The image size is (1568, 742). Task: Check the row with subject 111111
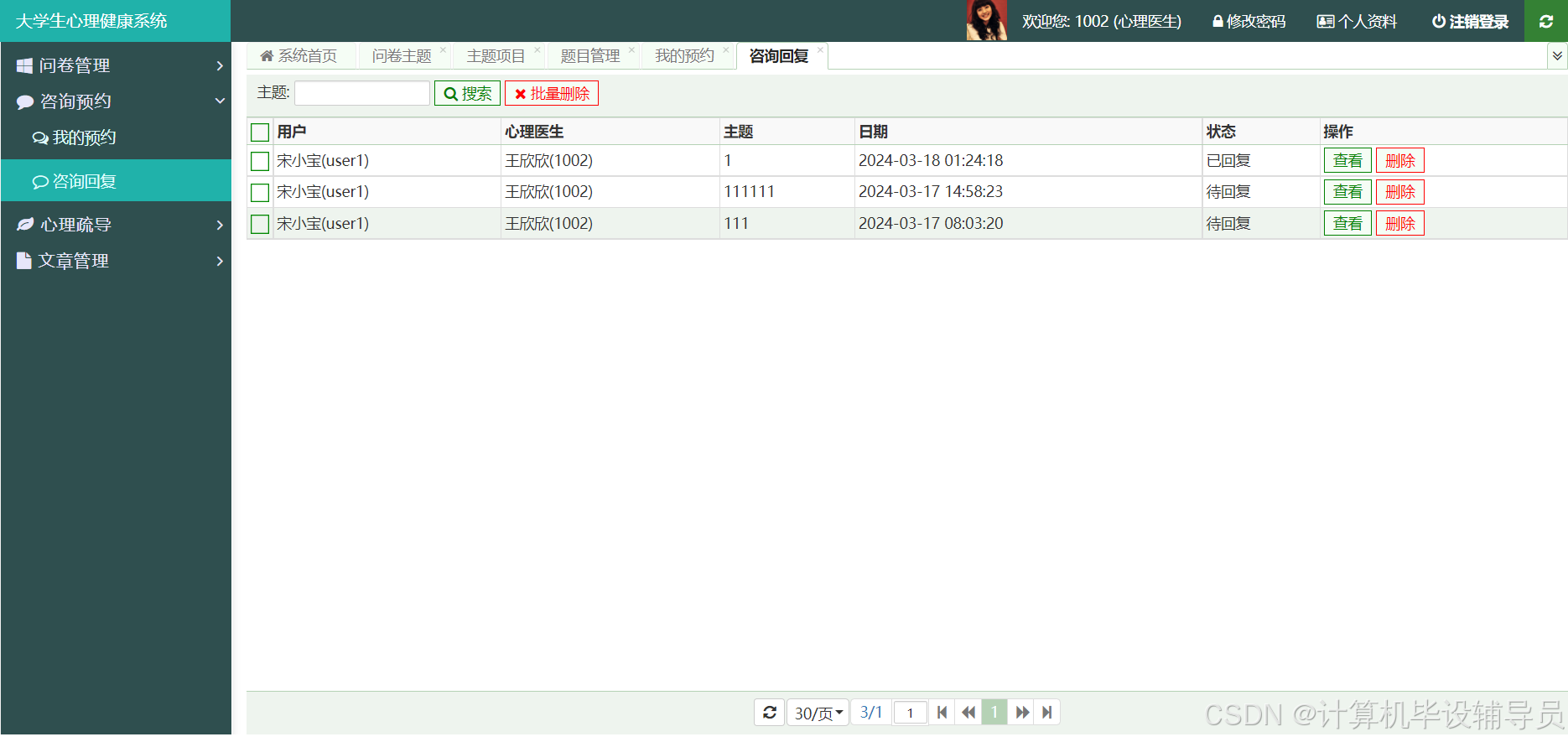pos(260,192)
